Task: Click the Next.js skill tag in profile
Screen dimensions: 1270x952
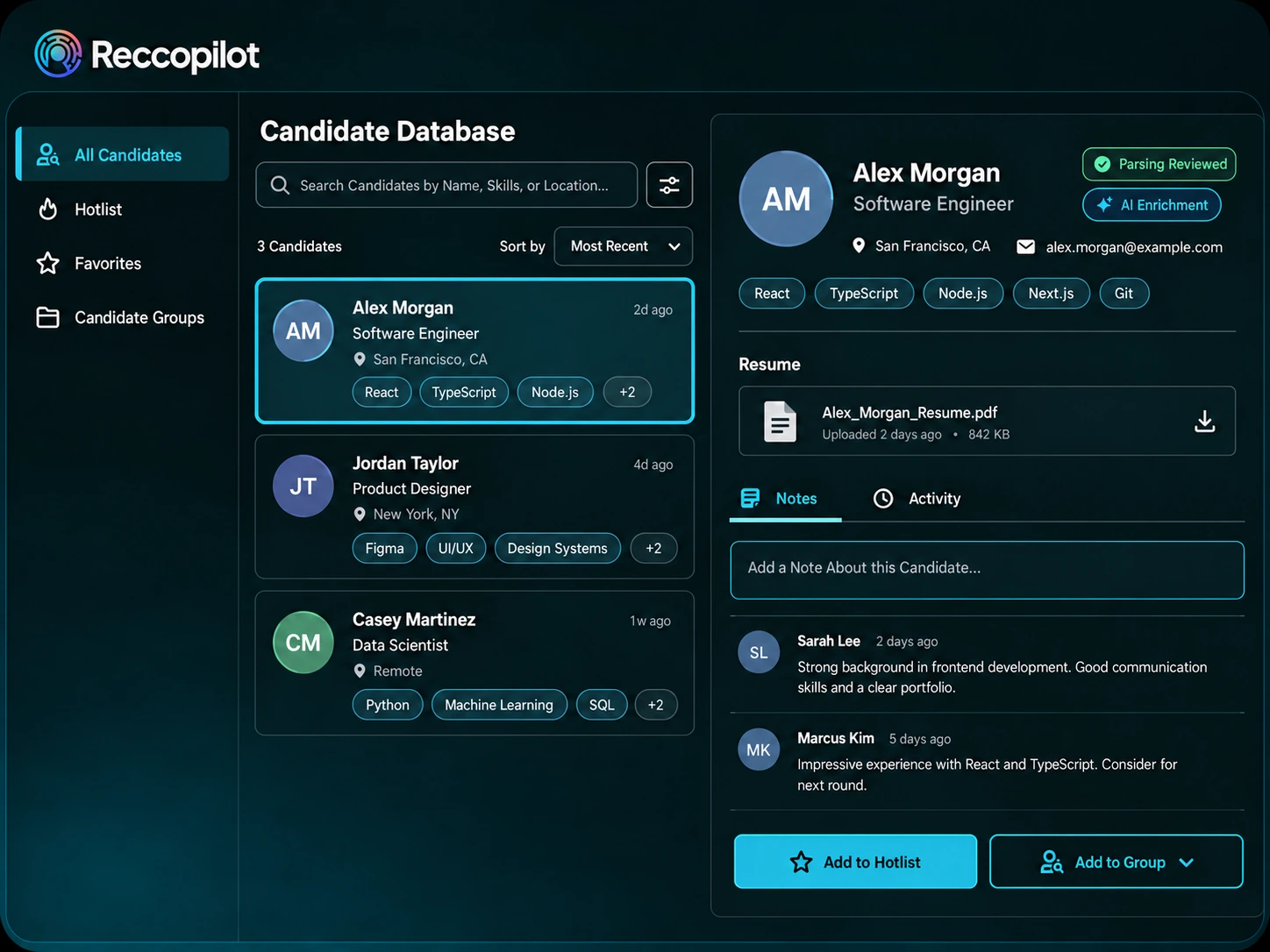Action: tap(1051, 294)
